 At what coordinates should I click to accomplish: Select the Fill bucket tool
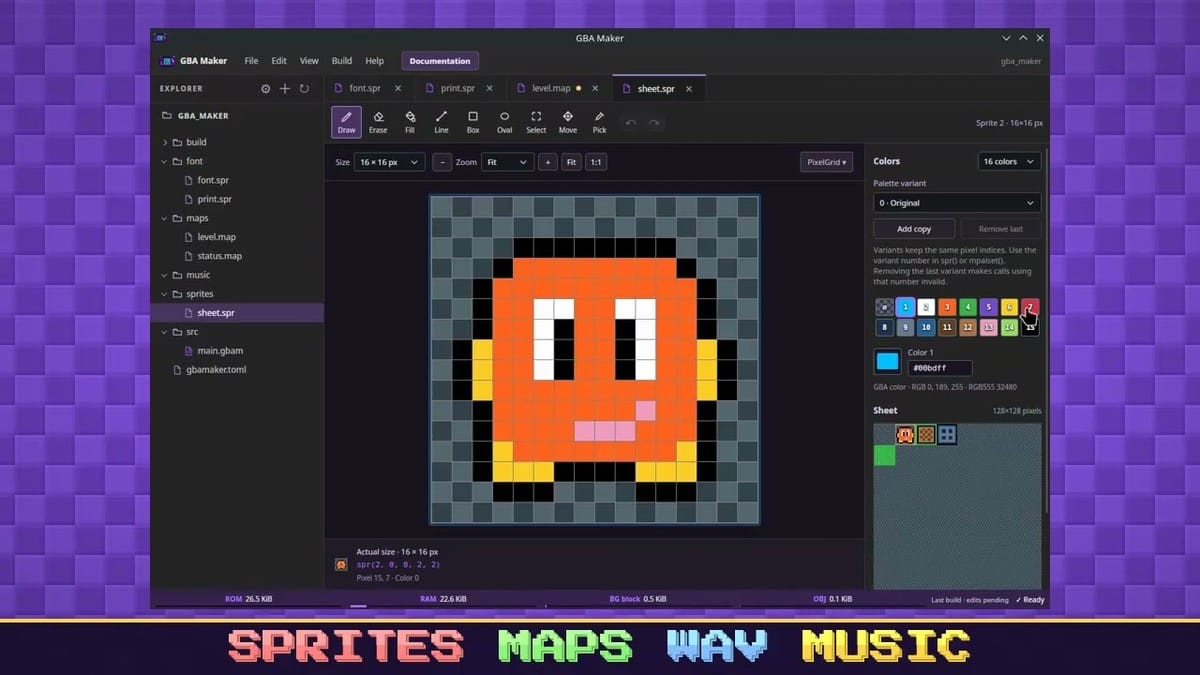point(410,122)
